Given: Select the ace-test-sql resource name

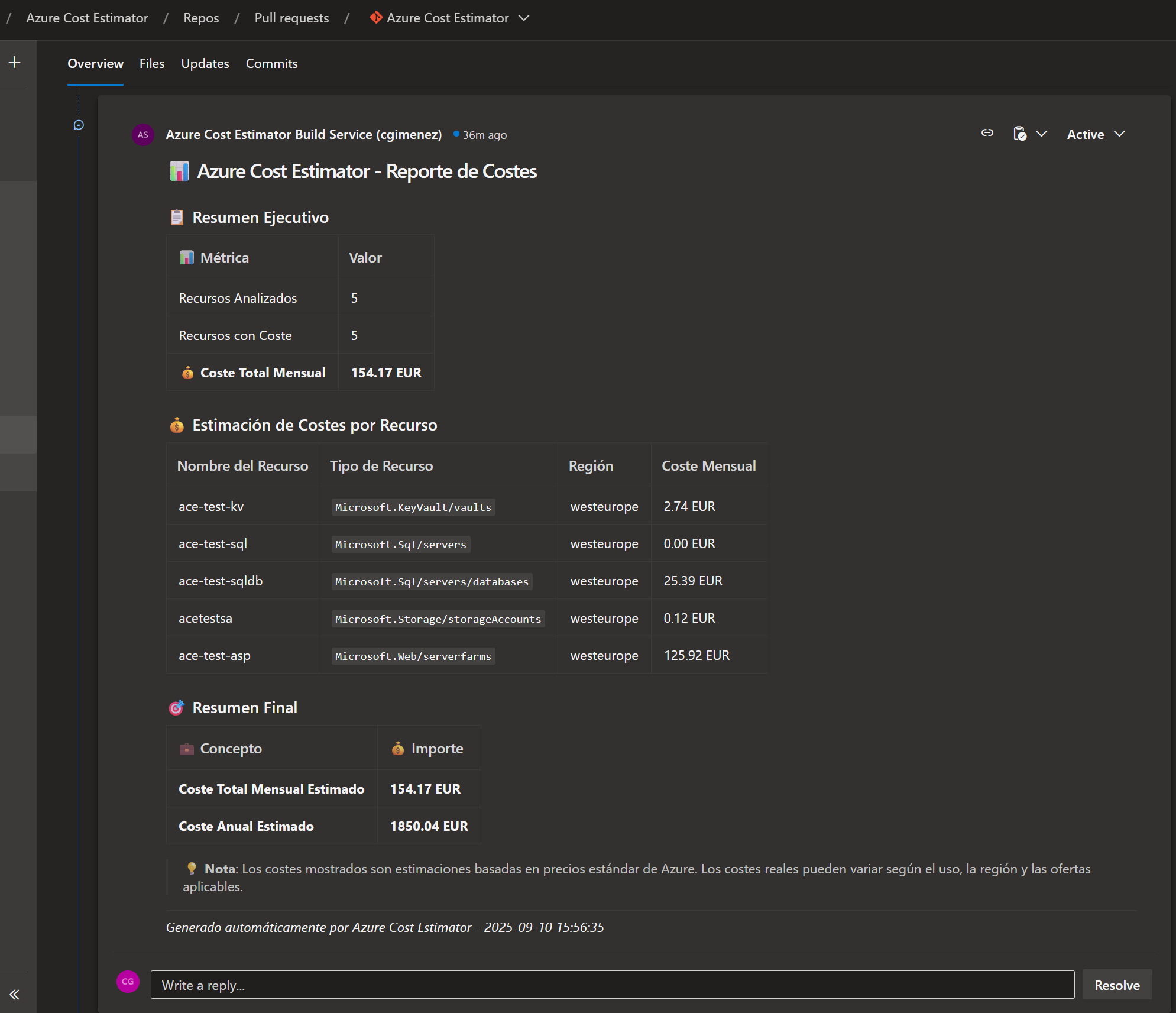Looking at the screenshot, I should point(213,543).
